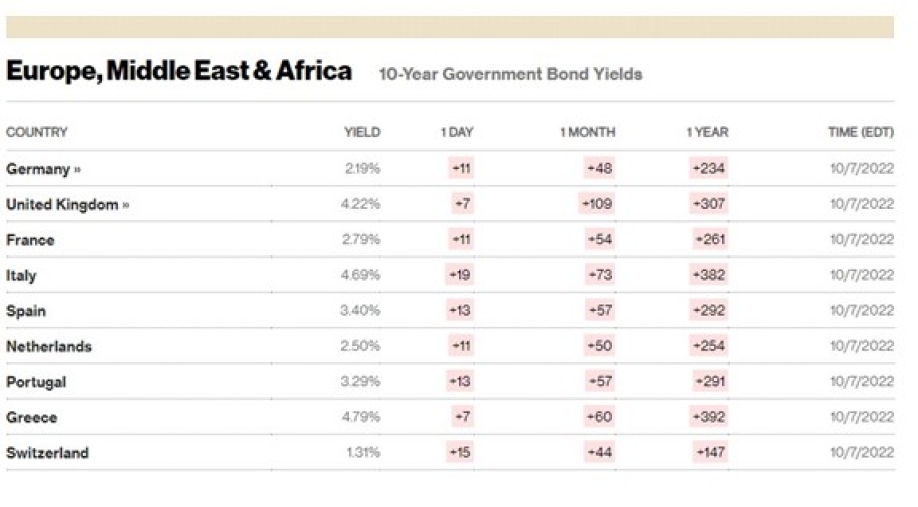Screen dimensions: 918x507
Task: Click United Kingdom's +109 one-month change
Action: pyautogui.click(x=597, y=204)
